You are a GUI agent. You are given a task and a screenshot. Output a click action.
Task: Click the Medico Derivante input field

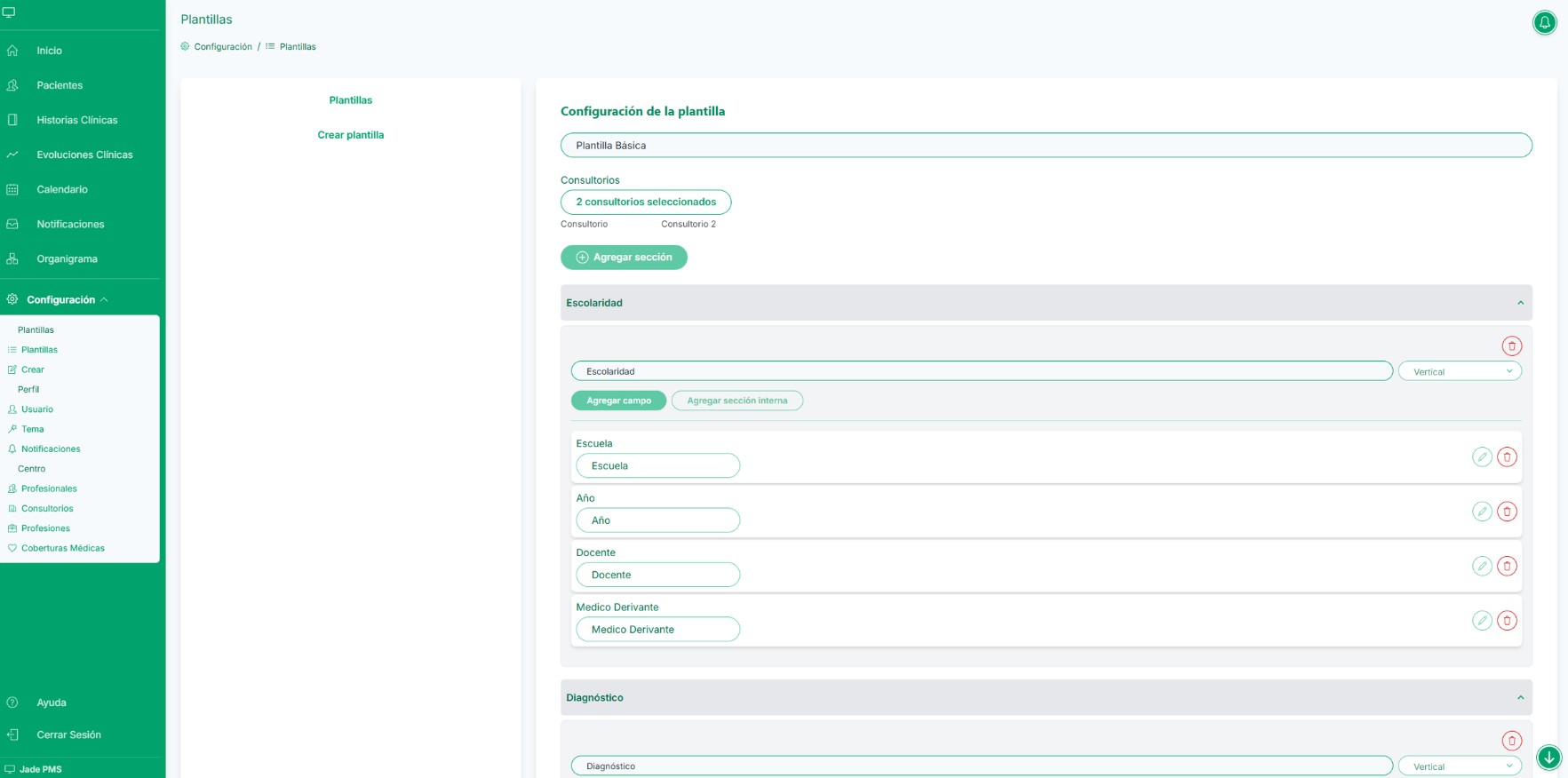658,630
